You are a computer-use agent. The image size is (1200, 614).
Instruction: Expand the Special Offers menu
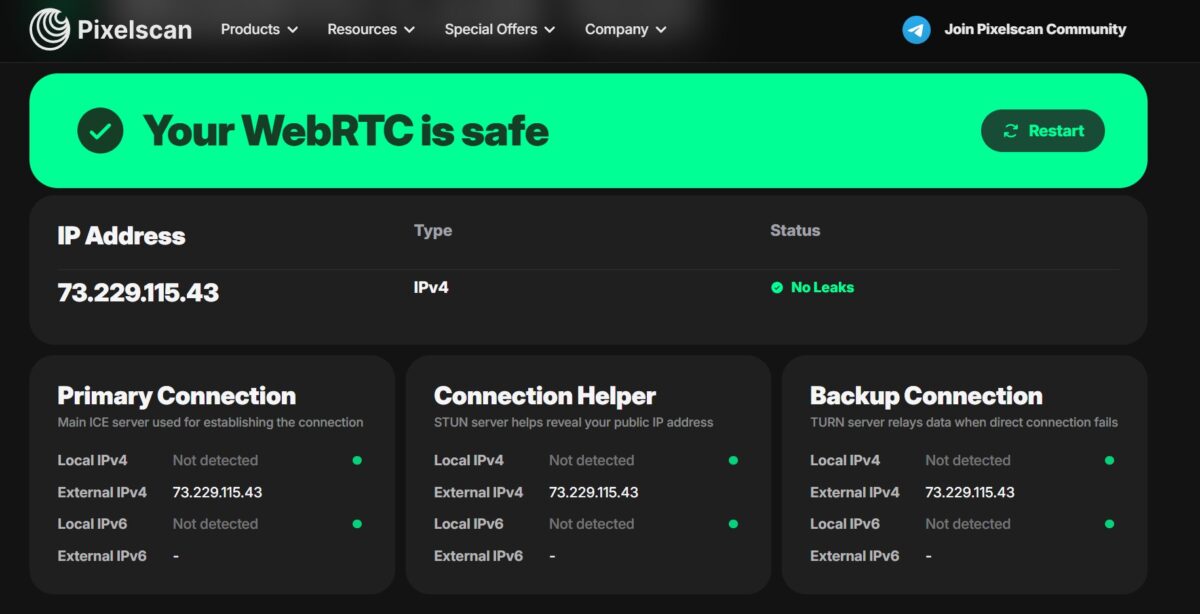(500, 29)
